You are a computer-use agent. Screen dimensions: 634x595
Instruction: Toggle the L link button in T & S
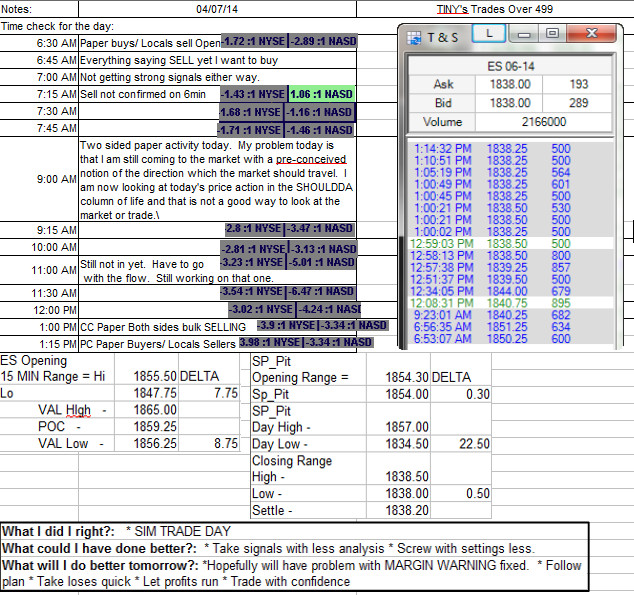(x=489, y=34)
